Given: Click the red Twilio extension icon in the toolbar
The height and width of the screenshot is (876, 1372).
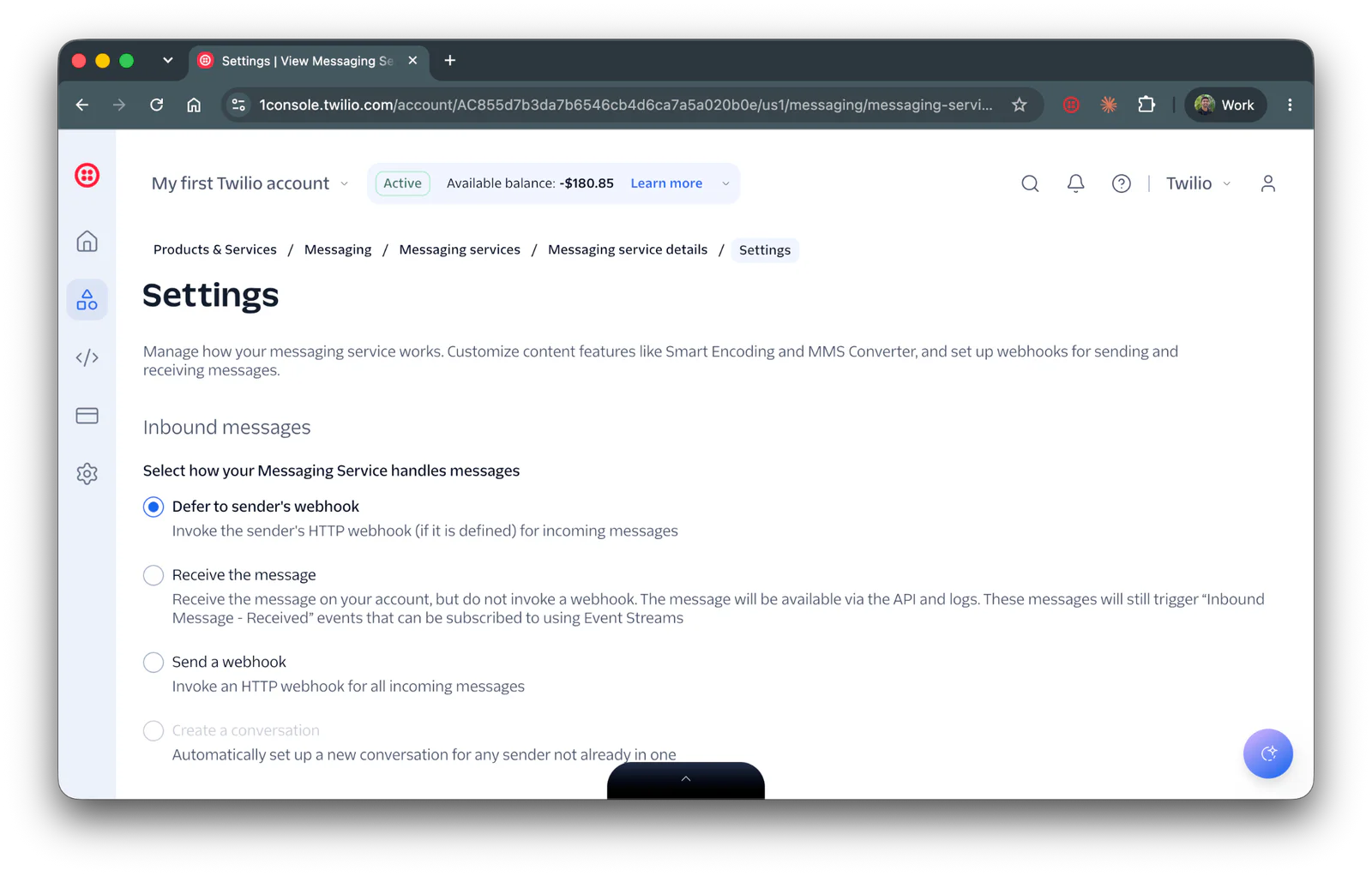Looking at the screenshot, I should pyautogui.click(x=1071, y=105).
